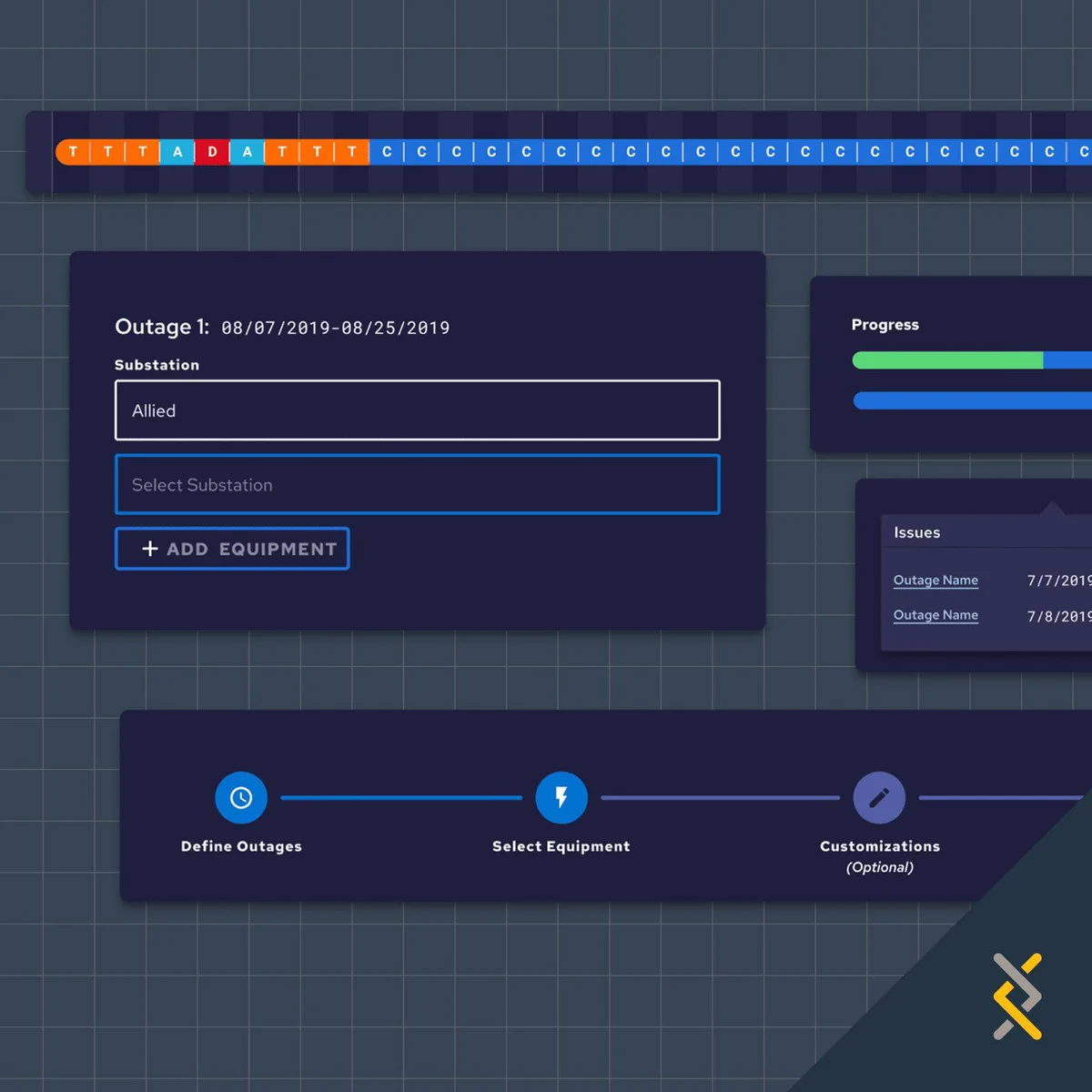This screenshot has width=1092, height=1092.
Task: Open the Select Substation dropdown field
Action: coord(418,485)
